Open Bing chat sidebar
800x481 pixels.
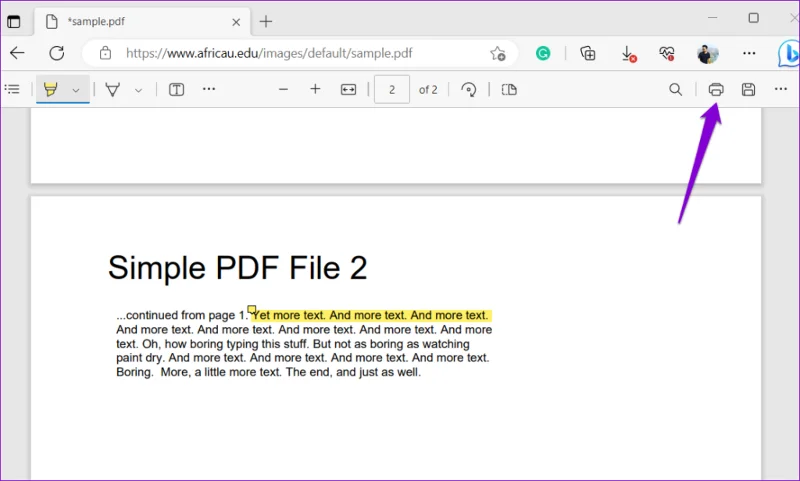(789, 53)
